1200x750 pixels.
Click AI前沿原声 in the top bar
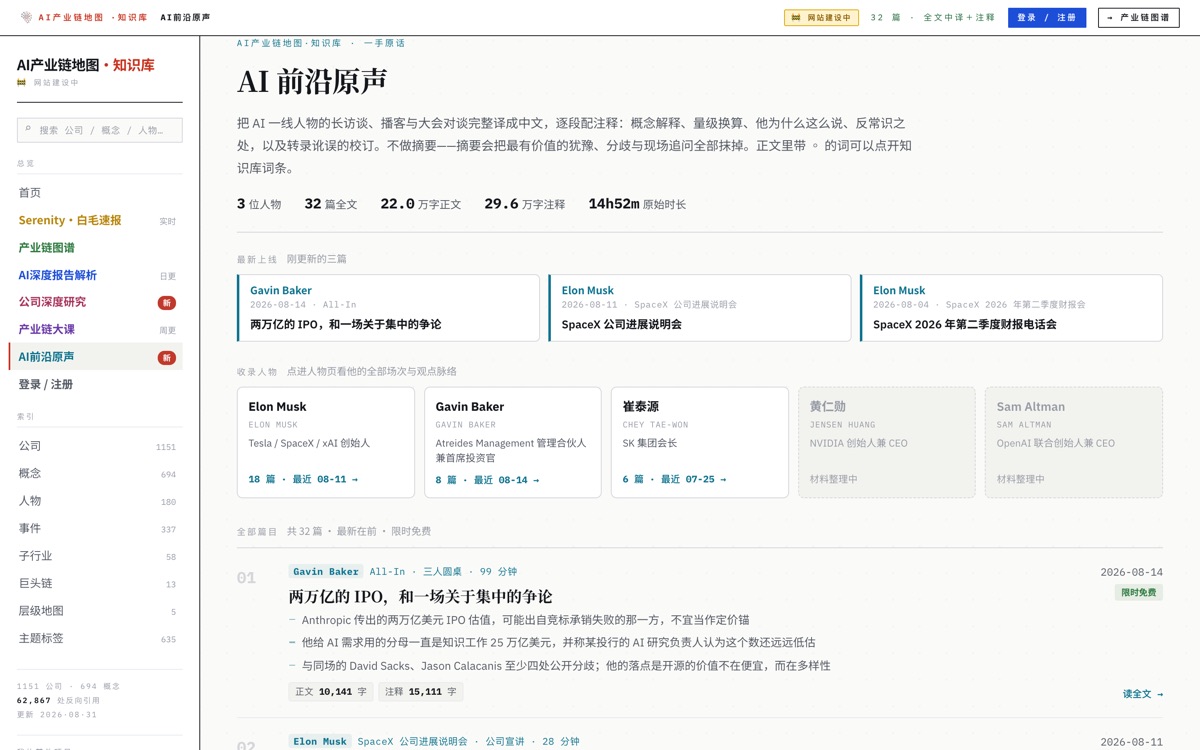click(185, 18)
